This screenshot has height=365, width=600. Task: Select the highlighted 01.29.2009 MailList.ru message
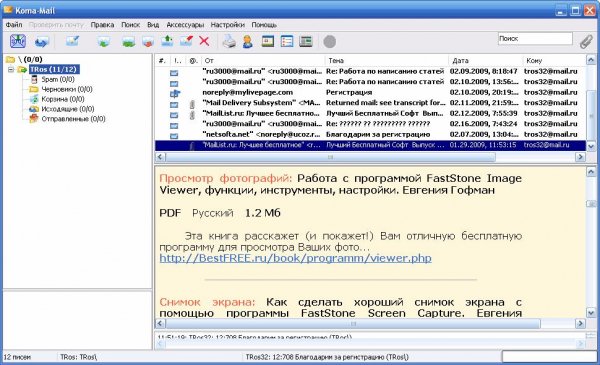tap(370, 145)
